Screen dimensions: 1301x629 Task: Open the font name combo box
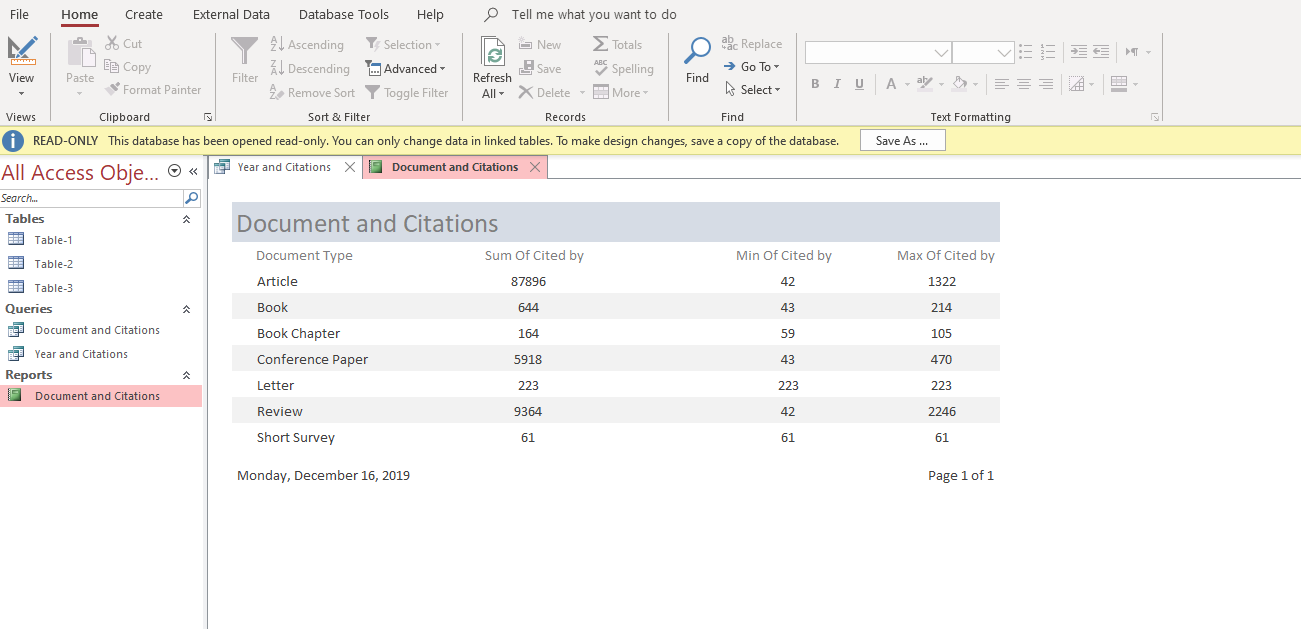point(941,52)
